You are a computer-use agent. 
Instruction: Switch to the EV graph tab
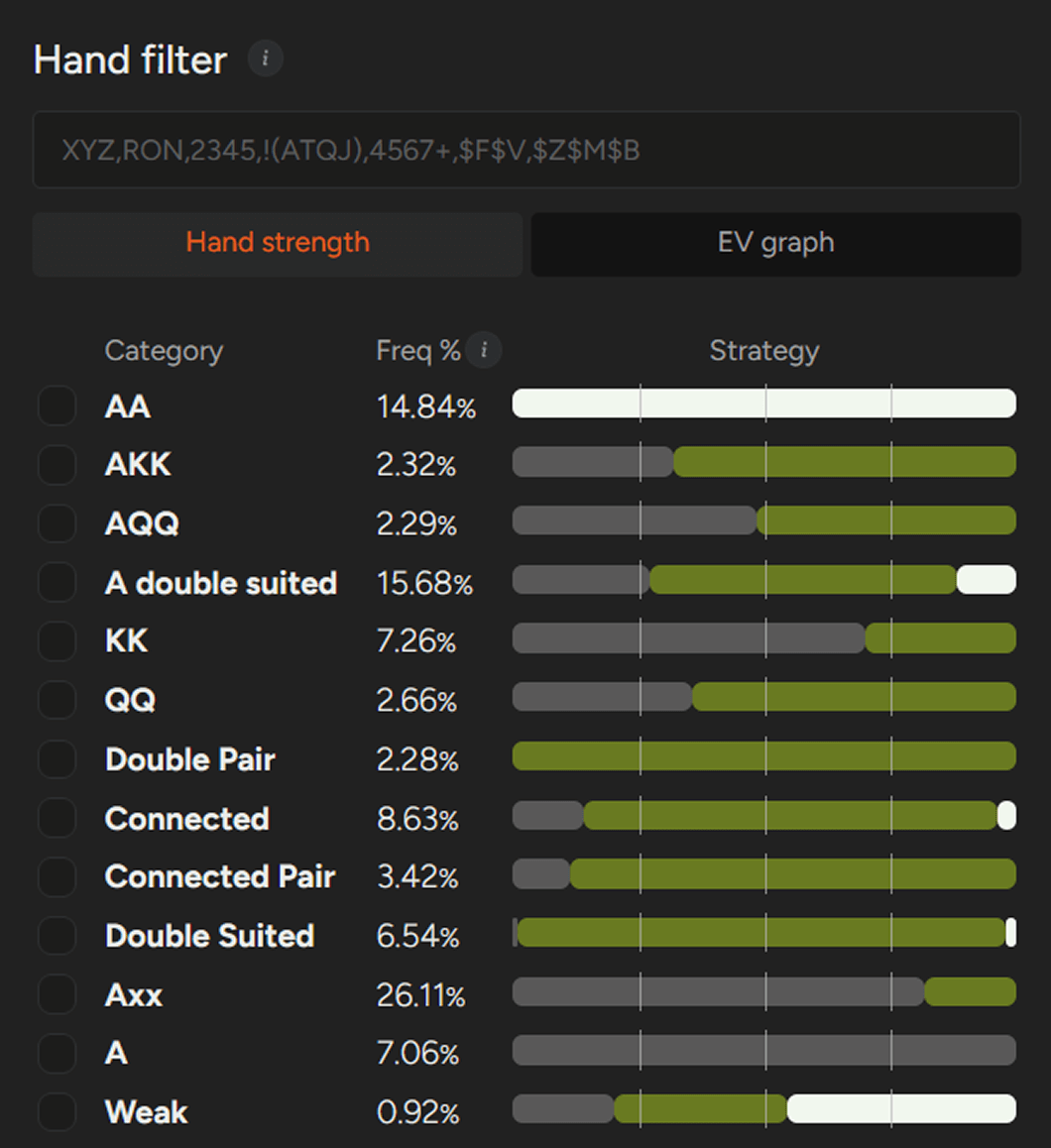coord(775,244)
